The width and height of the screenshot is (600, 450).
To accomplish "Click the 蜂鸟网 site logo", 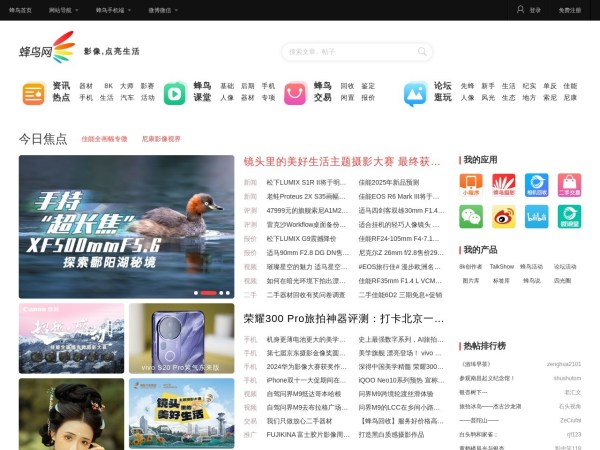I will [47, 50].
